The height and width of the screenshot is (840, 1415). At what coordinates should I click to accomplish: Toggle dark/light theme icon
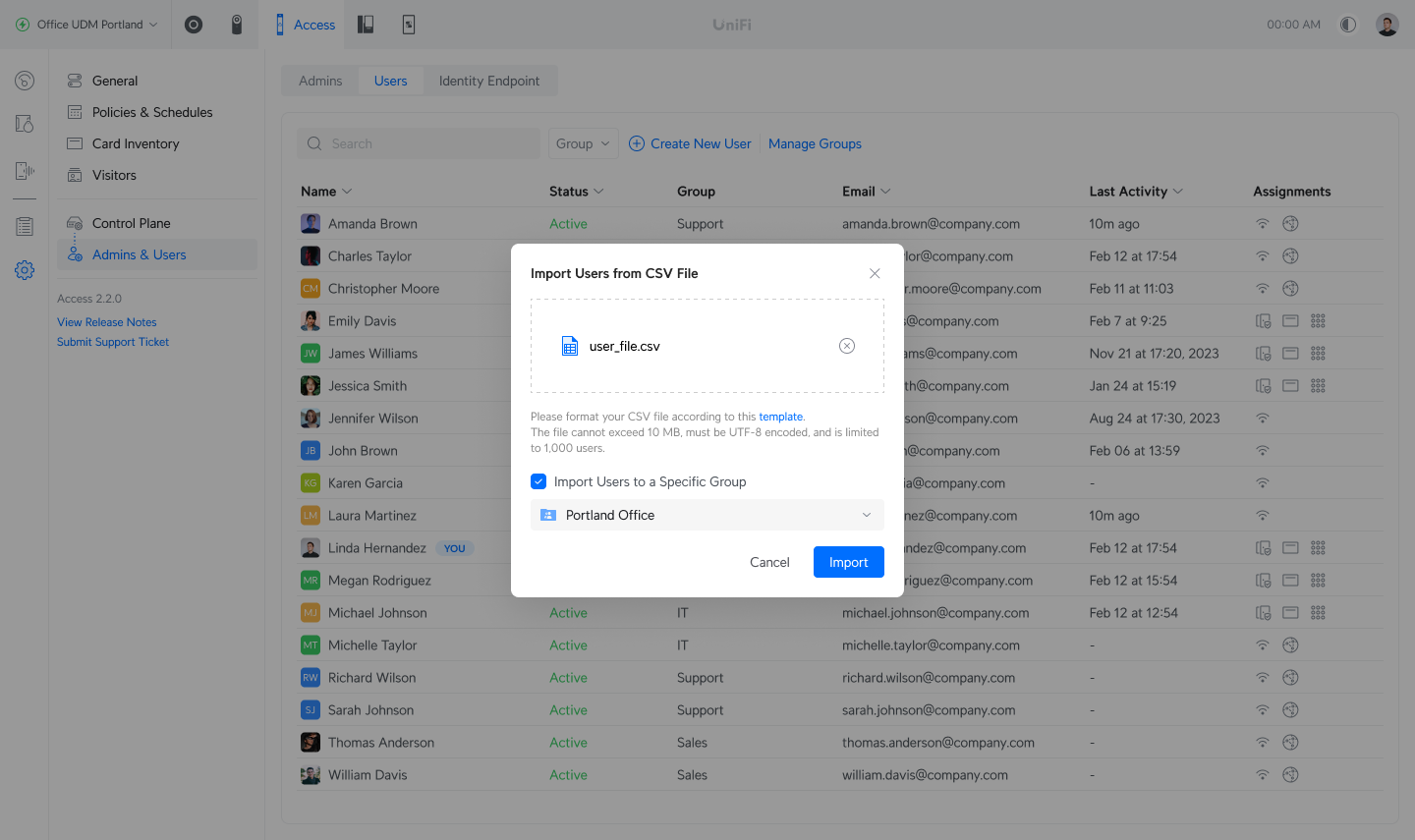[1348, 25]
